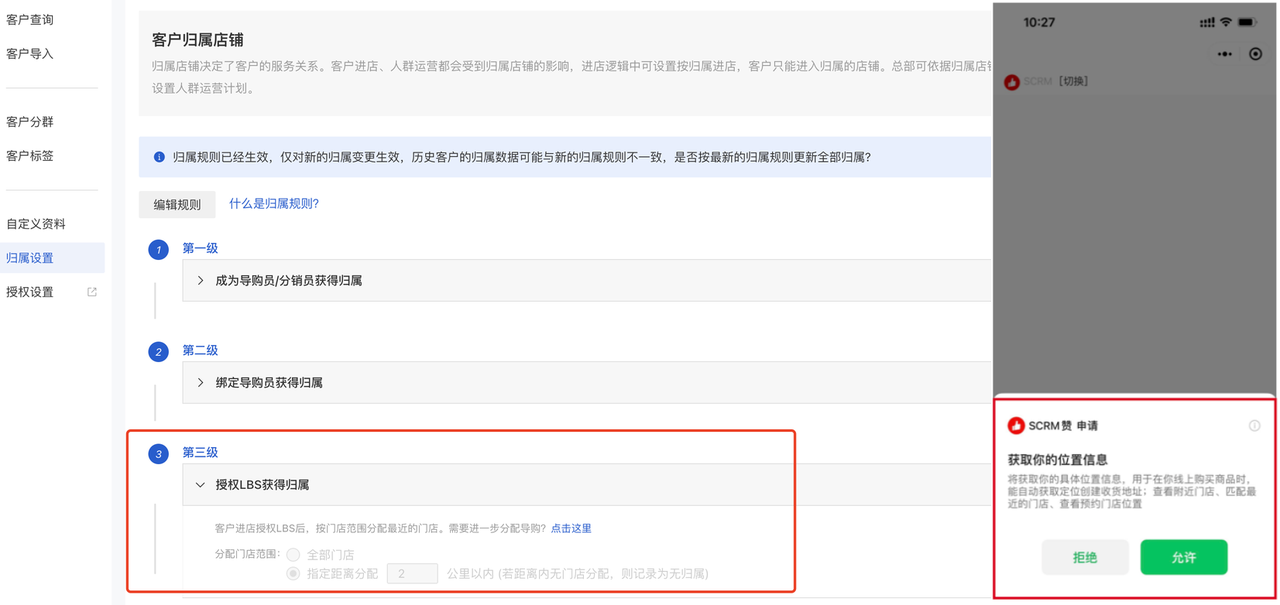The width and height of the screenshot is (1280, 605).
Task: Open 授权设置 in the sidebar
Action: 30,292
